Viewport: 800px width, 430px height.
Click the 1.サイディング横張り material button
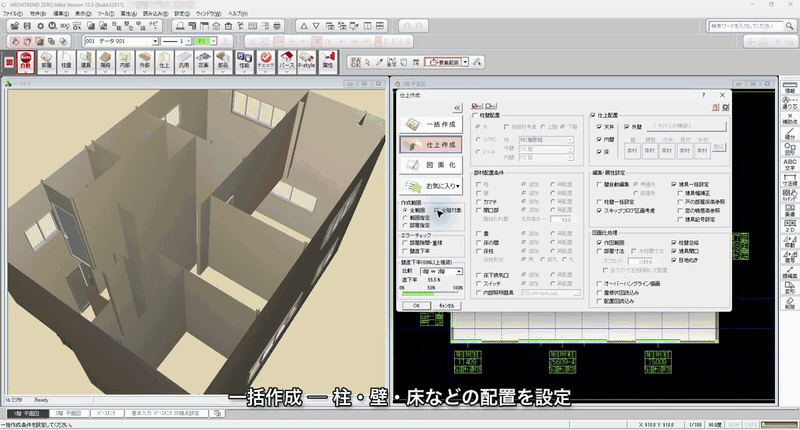[x=686, y=127]
